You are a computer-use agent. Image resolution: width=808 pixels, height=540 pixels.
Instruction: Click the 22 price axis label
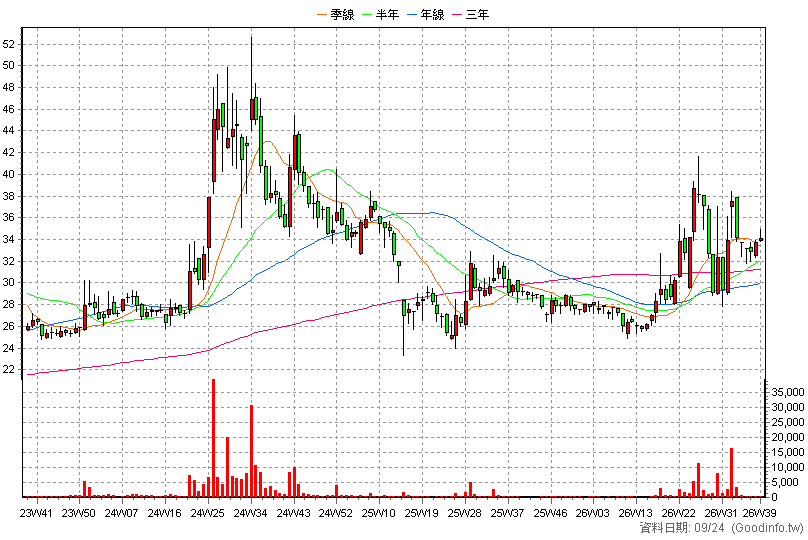click(x=8, y=369)
